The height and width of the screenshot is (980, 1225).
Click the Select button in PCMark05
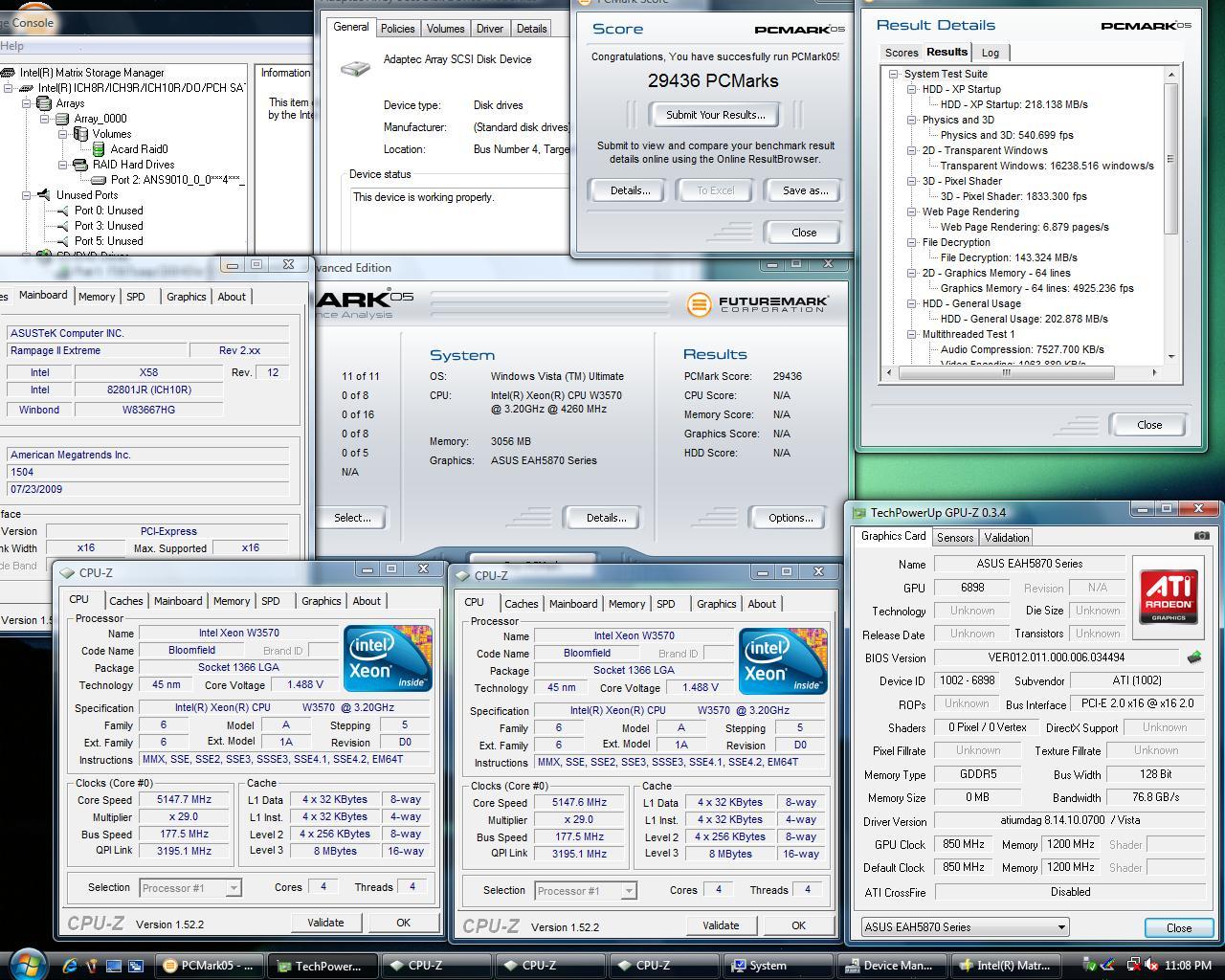[352, 518]
